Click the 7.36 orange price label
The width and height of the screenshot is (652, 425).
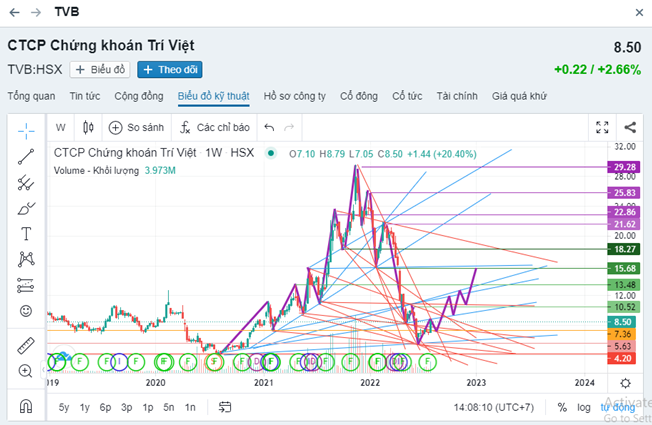point(622,334)
